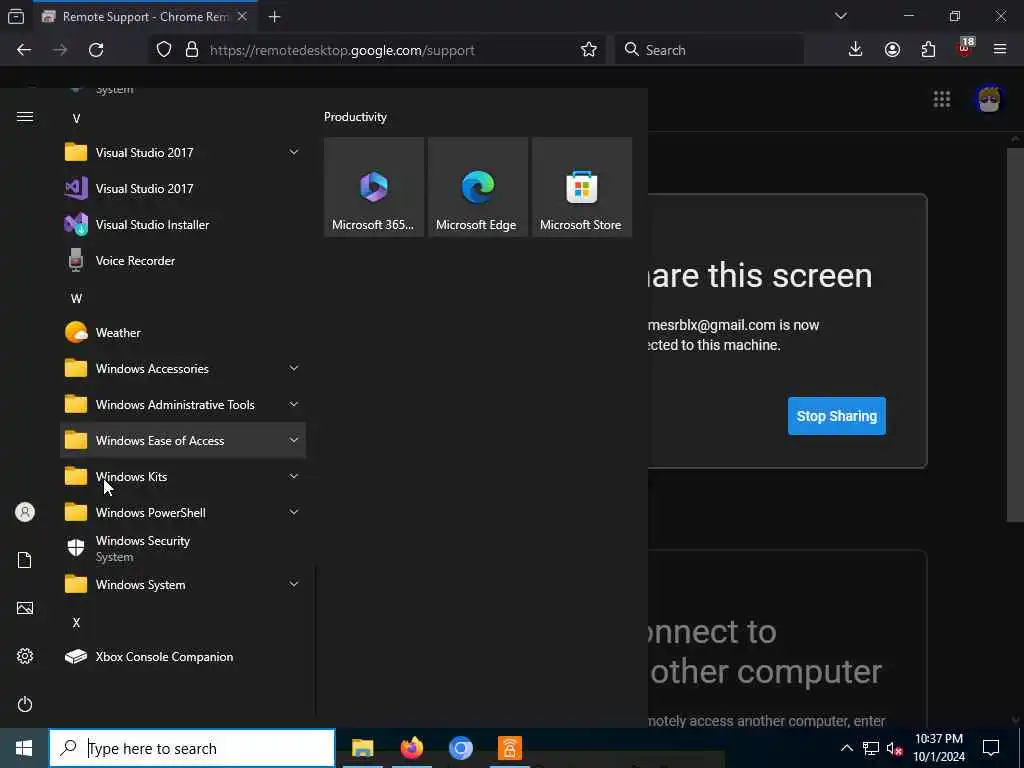Expand Windows Administrative Tools folder
Screen dimensions: 1024x768
coord(183,405)
